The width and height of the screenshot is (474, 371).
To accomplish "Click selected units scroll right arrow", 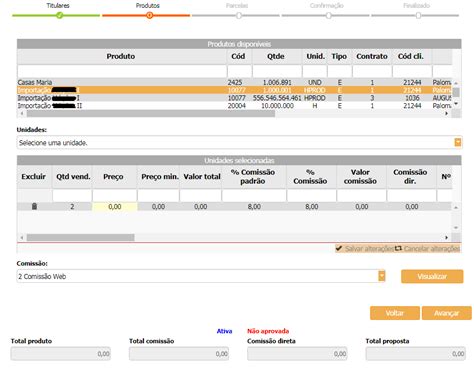I will [447, 238].
